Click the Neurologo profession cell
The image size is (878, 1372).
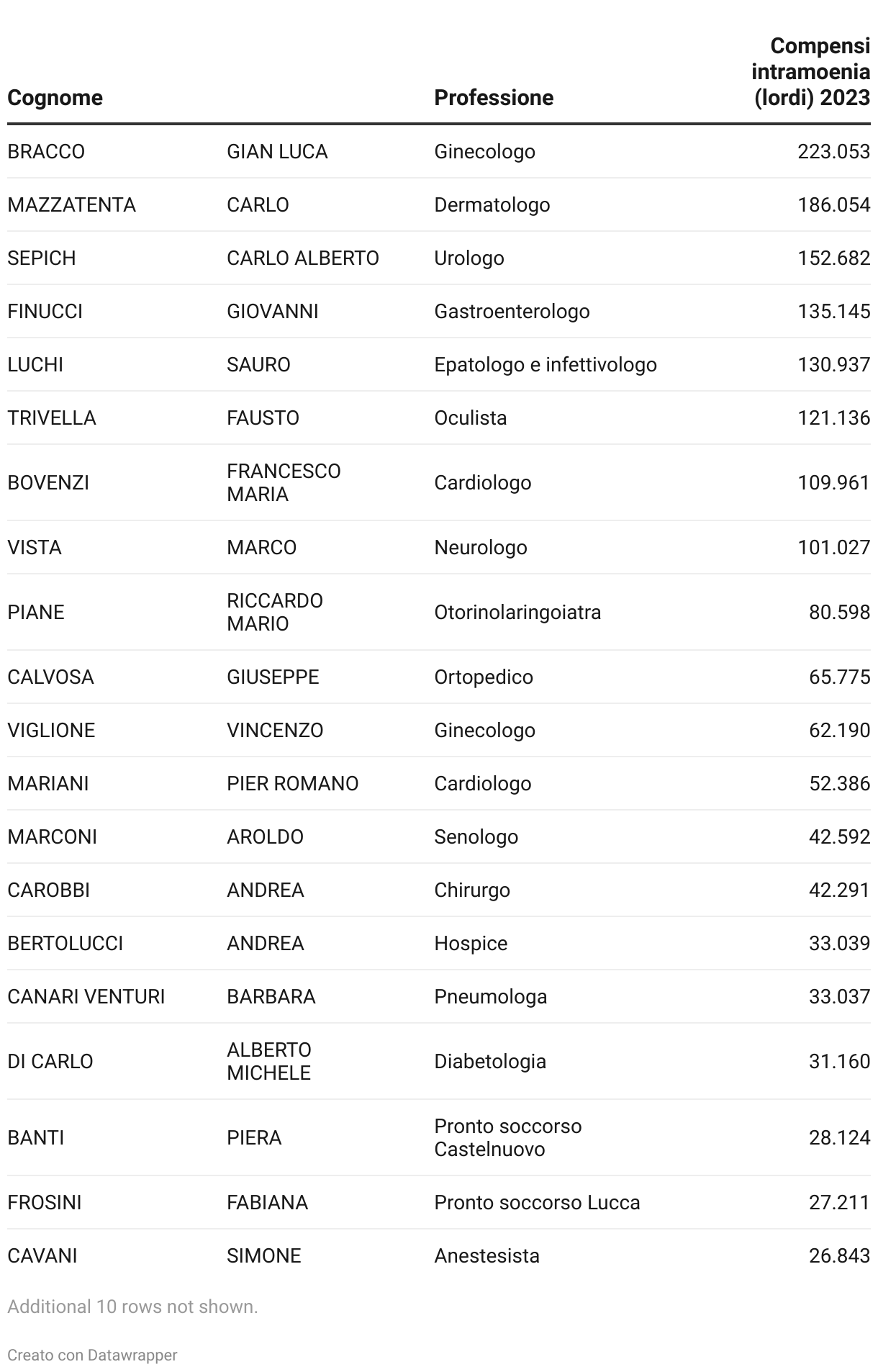[x=481, y=548]
